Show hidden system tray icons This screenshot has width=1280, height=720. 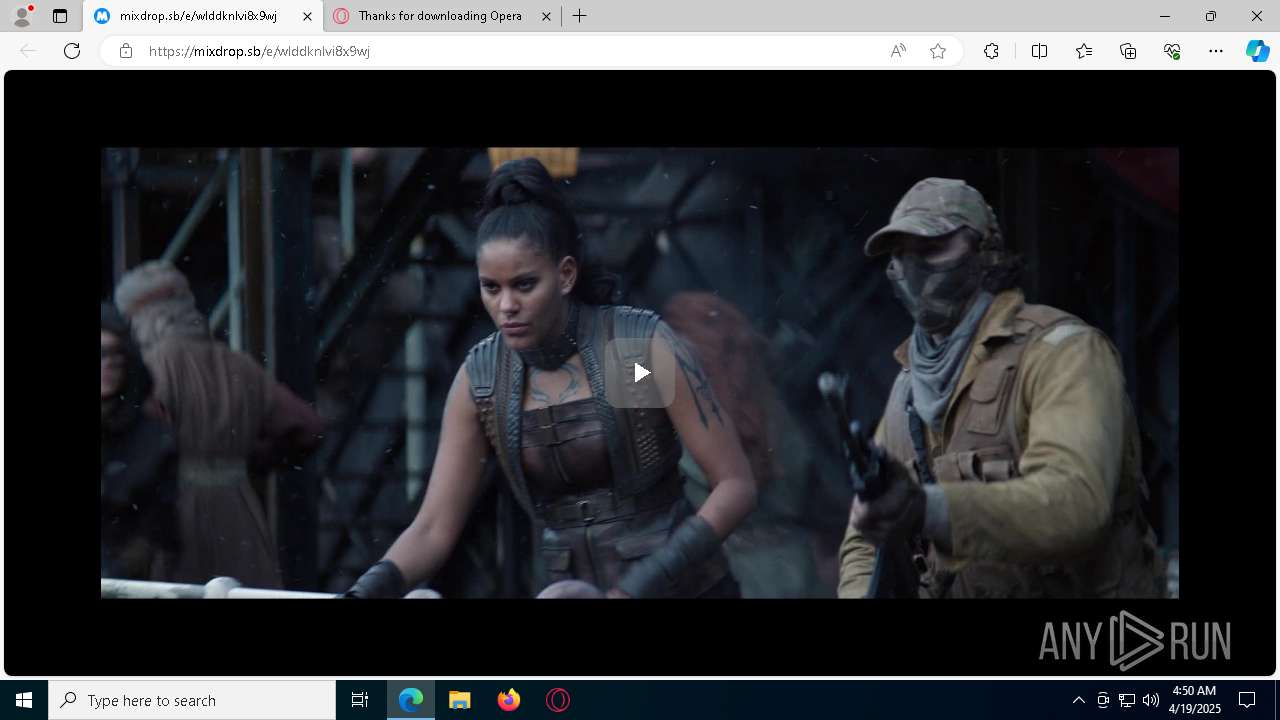(1078, 700)
